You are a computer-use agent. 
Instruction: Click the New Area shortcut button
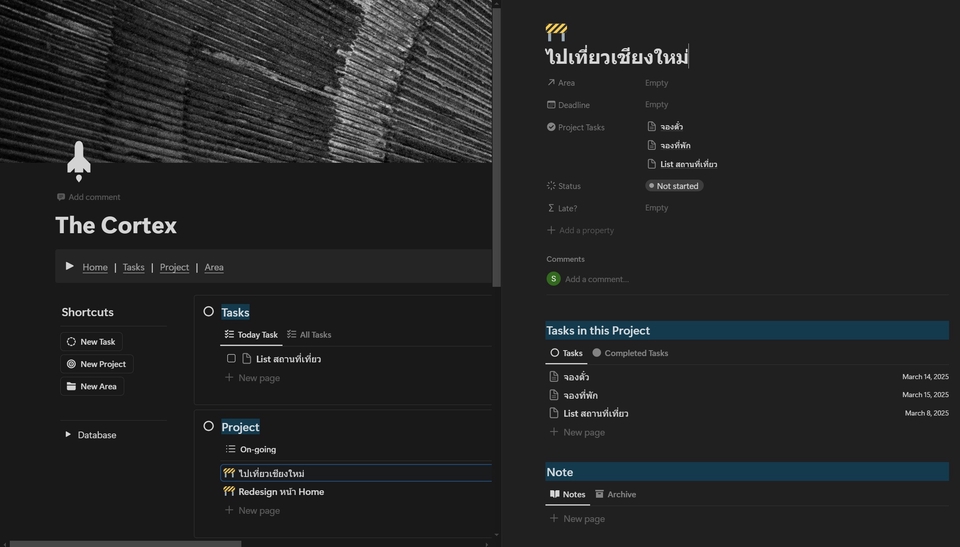coord(92,387)
